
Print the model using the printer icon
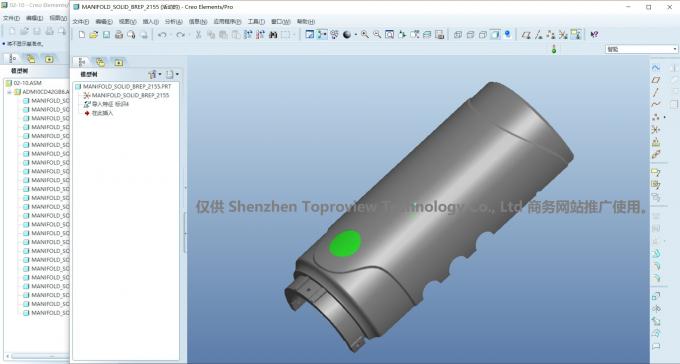click(x=119, y=35)
